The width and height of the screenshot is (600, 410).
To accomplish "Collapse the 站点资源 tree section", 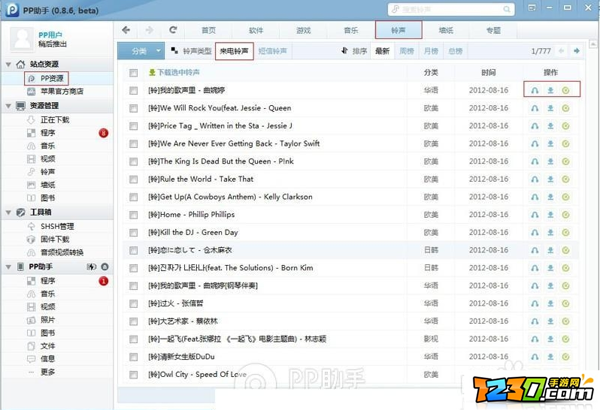I will tap(8, 64).
